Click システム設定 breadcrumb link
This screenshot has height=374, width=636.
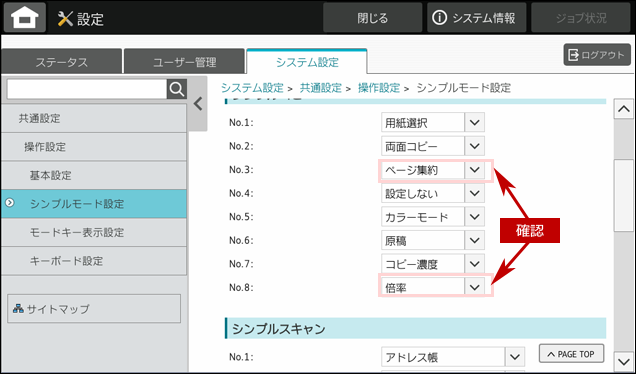click(252, 88)
